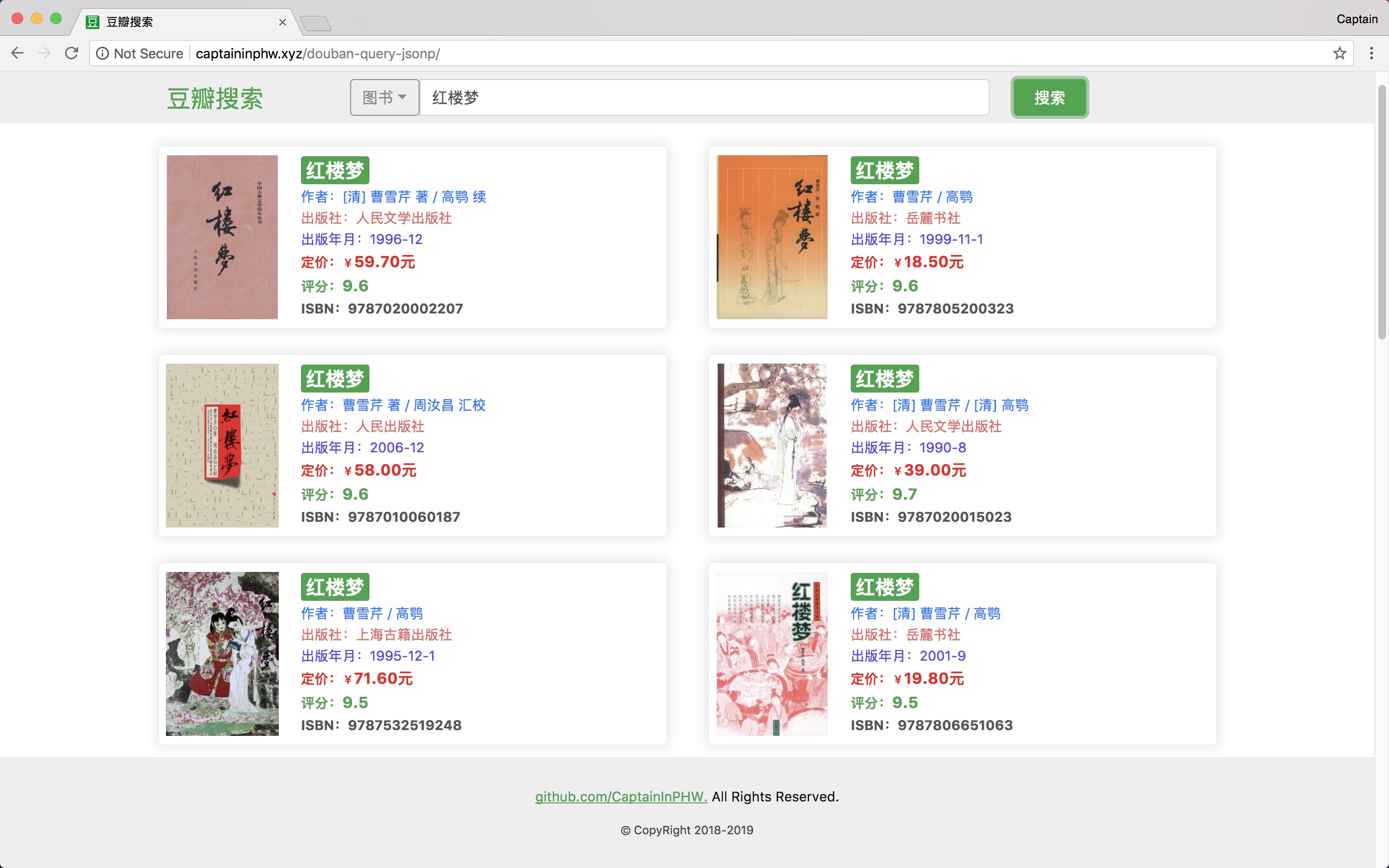Viewport: 1389px width, 868px height.
Task: Click the 岳麓书社 1999 orange book cover
Action: click(771, 237)
